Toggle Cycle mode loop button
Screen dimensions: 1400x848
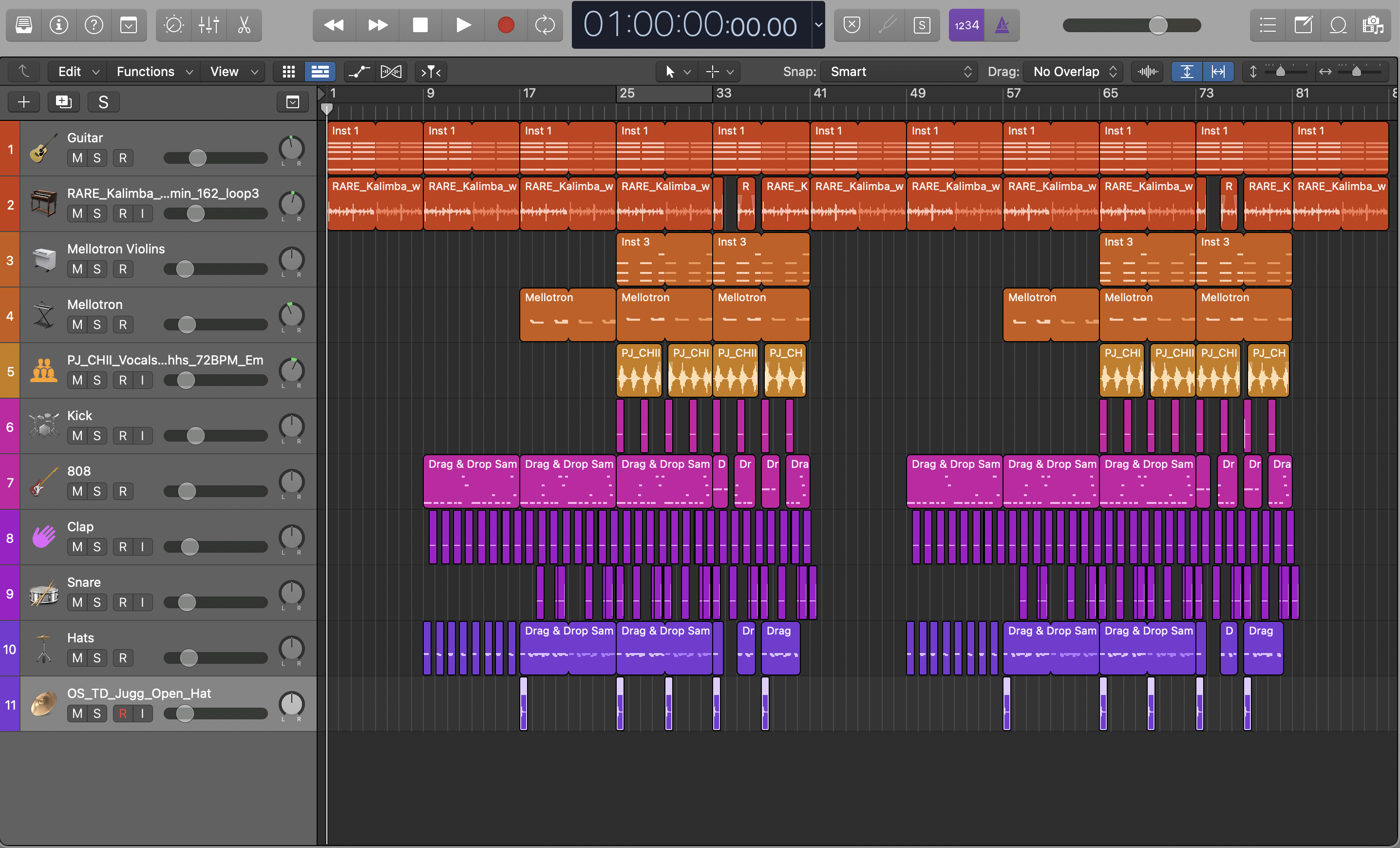pos(545,25)
